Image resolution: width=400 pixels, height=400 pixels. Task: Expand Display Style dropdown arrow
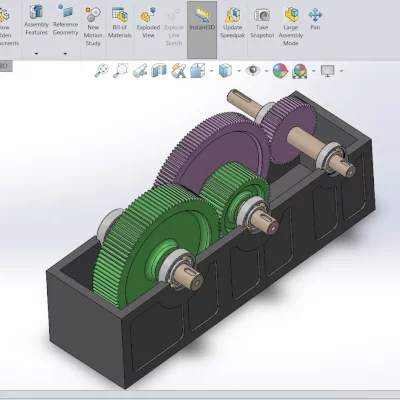[239, 71]
